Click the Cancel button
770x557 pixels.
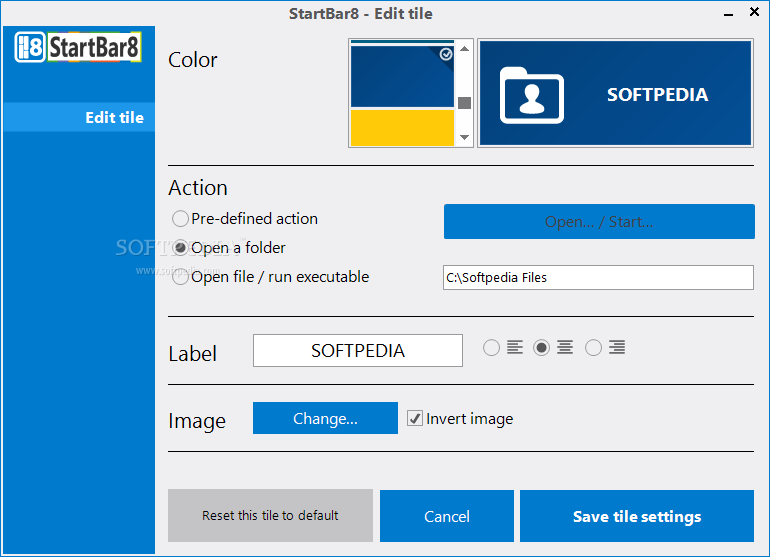point(447,516)
